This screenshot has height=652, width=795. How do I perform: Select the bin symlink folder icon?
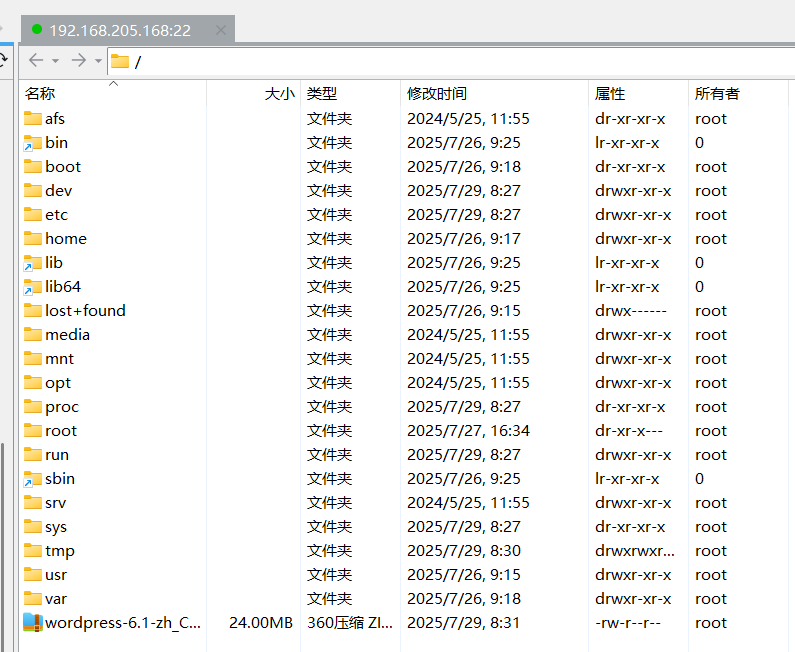coord(33,142)
